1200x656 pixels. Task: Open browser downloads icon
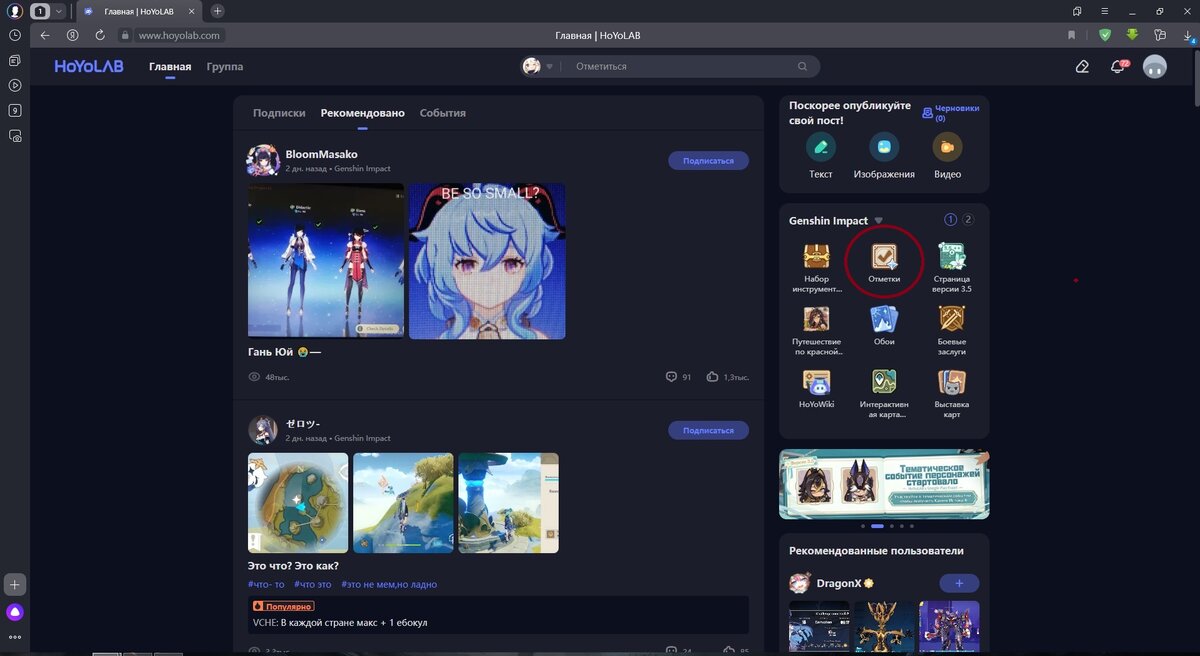(1188, 36)
